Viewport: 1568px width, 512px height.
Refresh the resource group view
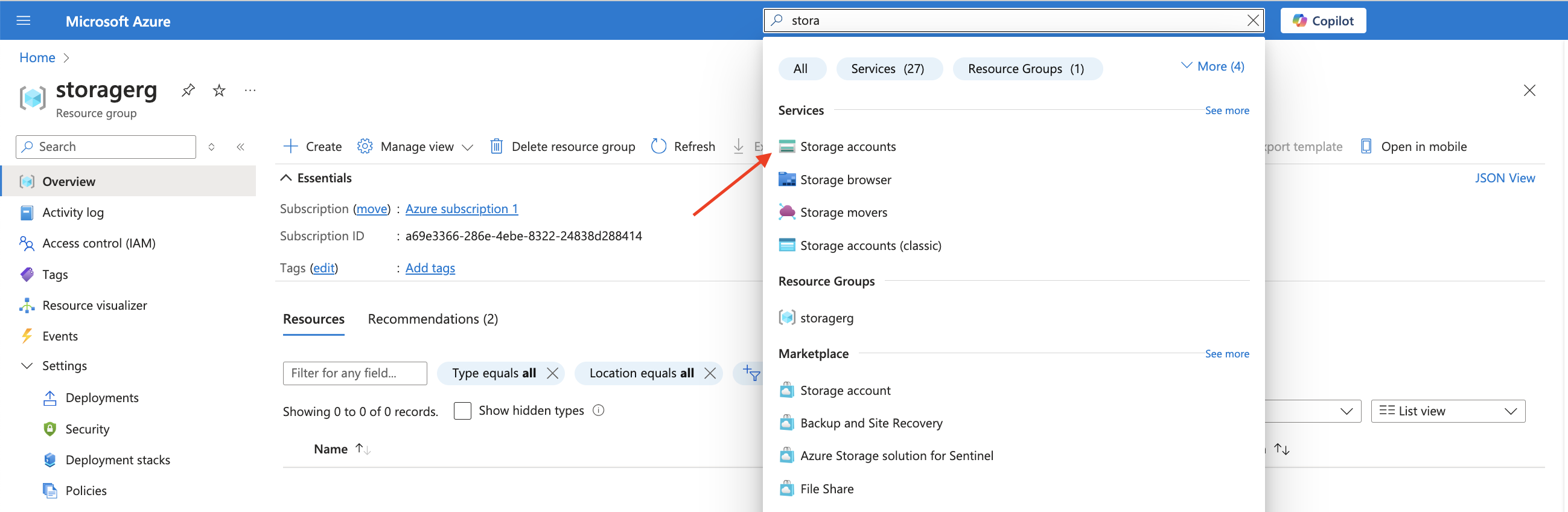coord(683,147)
